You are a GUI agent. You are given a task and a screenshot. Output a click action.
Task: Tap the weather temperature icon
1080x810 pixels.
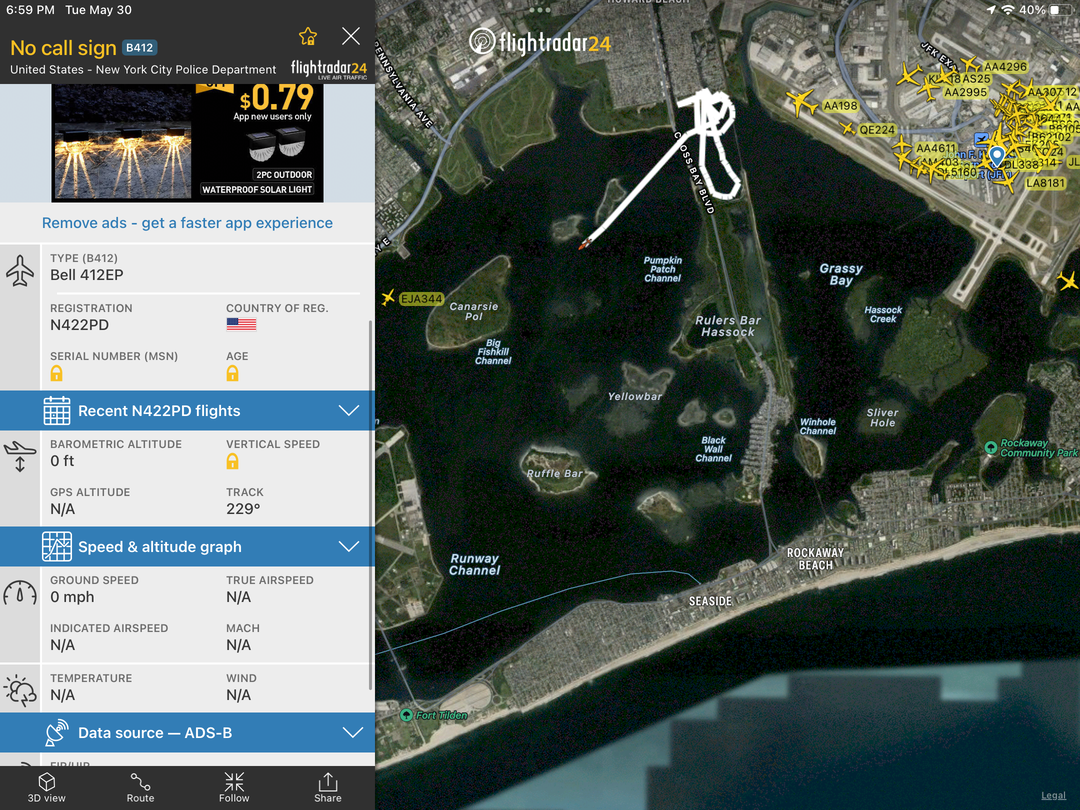click(x=20, y=691)
